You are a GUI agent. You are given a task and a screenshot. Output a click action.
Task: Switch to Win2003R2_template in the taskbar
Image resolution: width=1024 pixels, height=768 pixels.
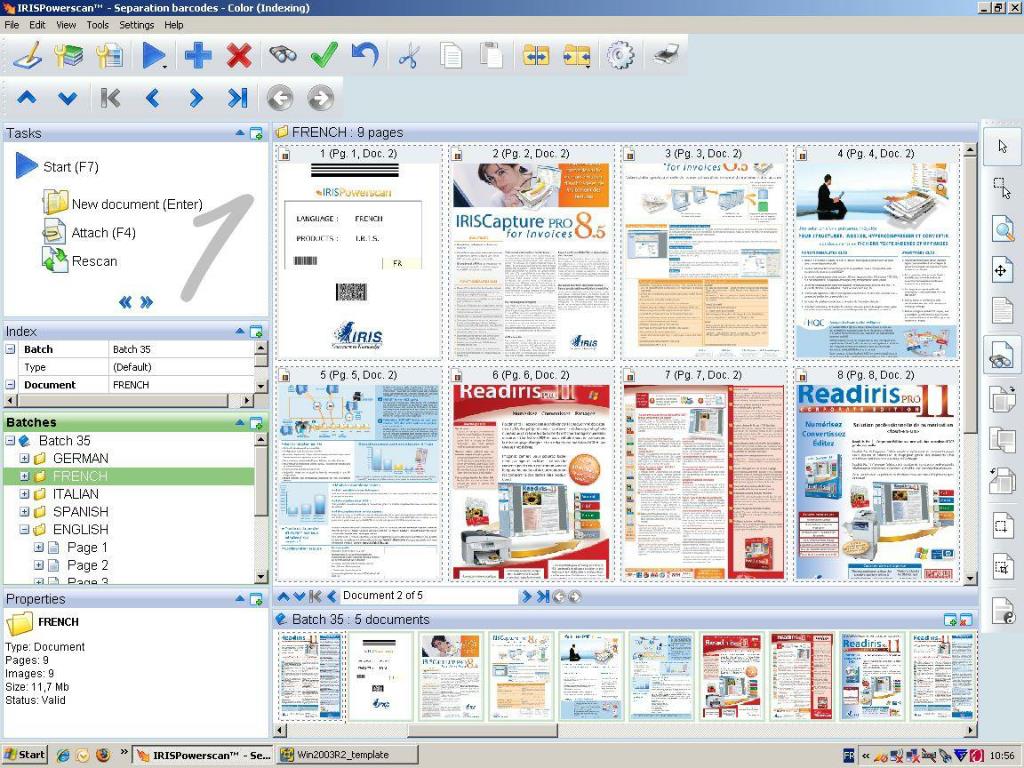348,755
